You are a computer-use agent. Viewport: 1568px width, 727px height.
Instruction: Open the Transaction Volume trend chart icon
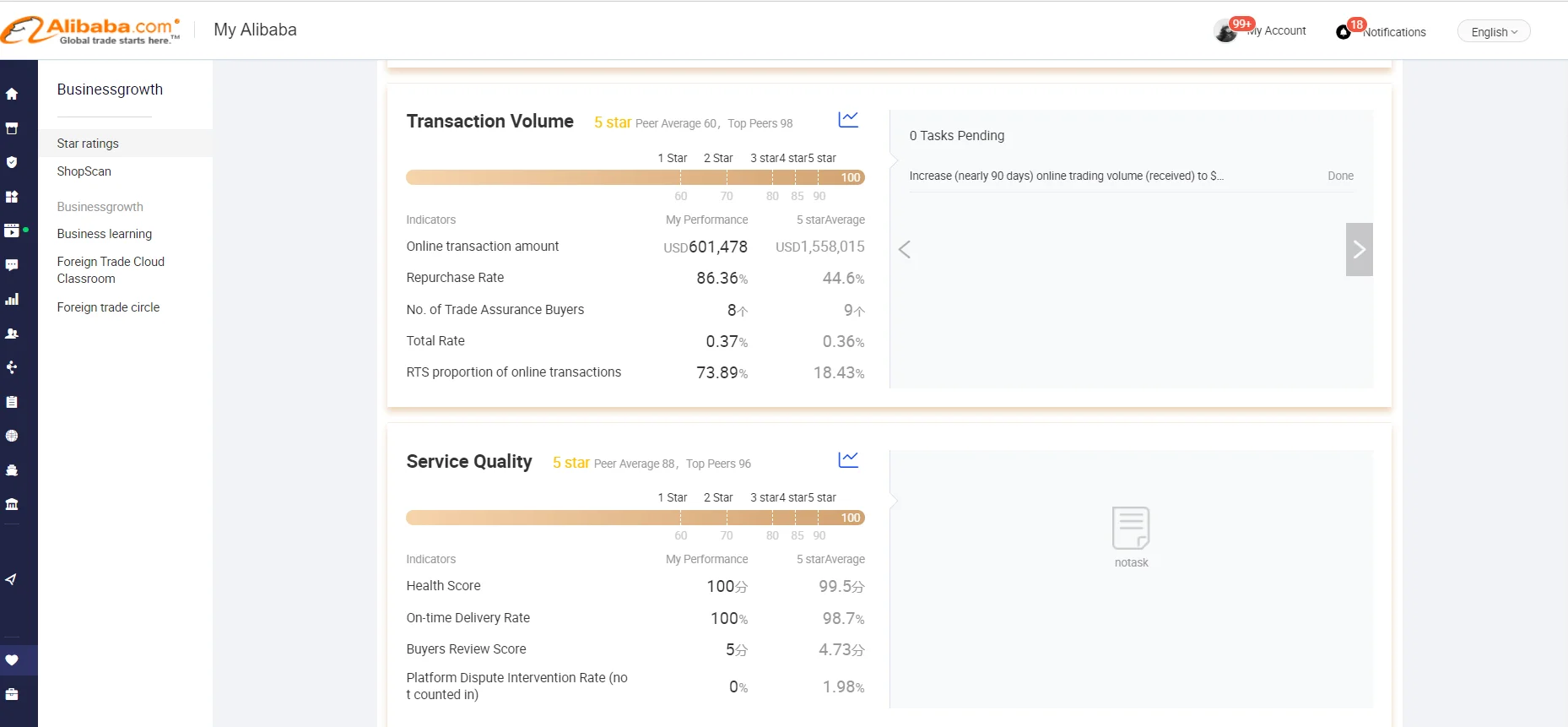point(848,120)
